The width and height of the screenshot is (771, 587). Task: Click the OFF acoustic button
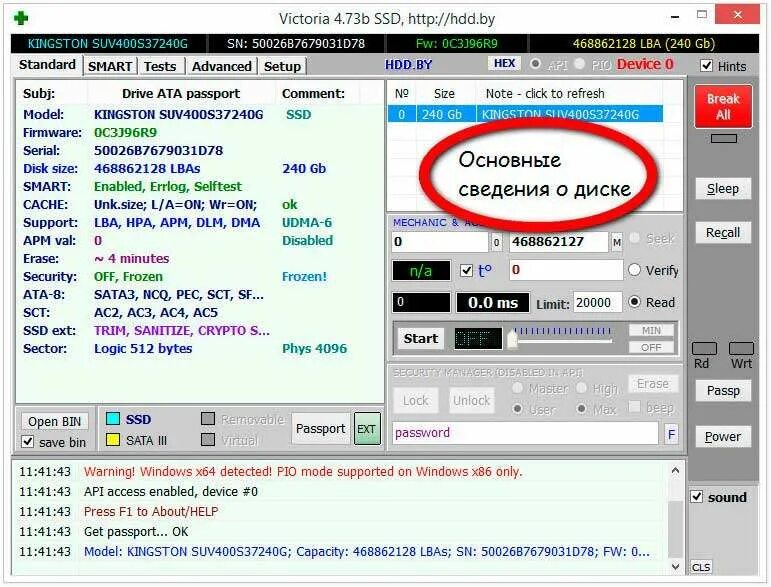point(651,347)
